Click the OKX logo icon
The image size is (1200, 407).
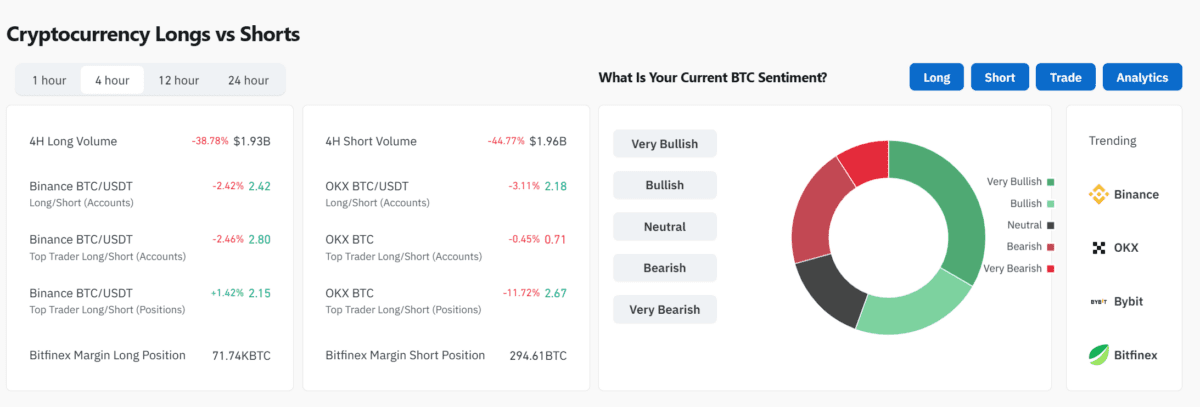[1098, 248]
